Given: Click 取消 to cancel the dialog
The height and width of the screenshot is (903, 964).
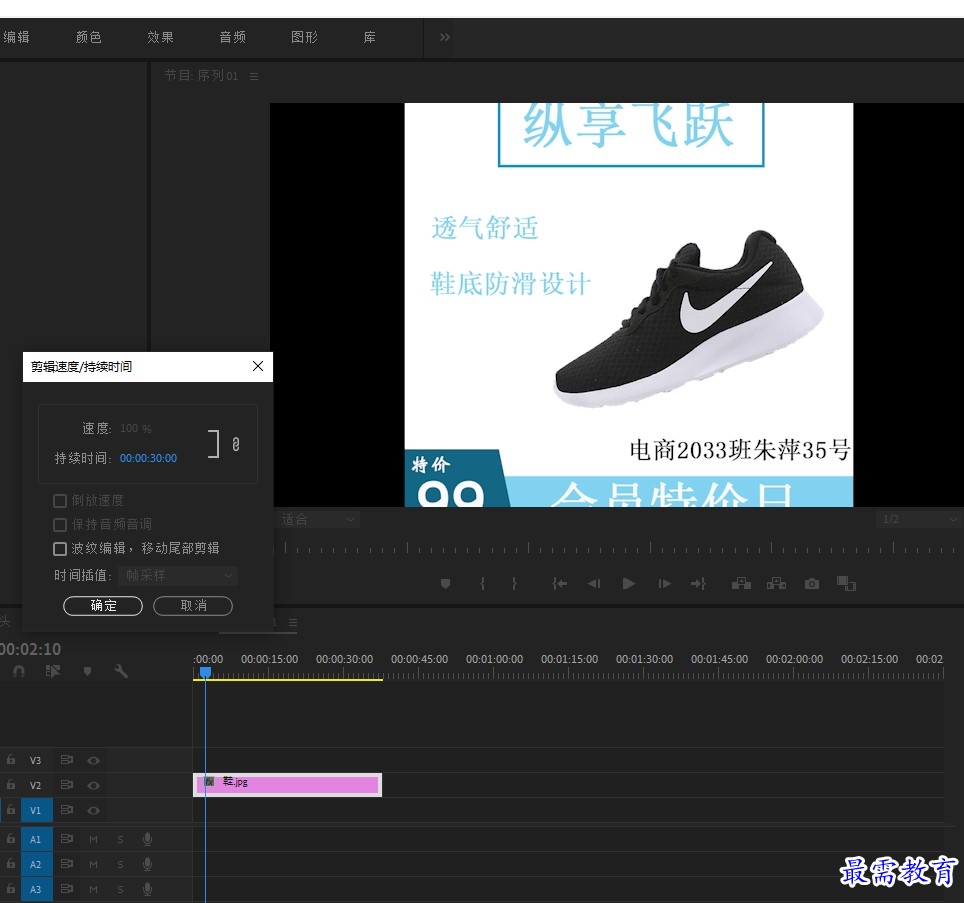Looking at the screenshot, I should 192,605.
